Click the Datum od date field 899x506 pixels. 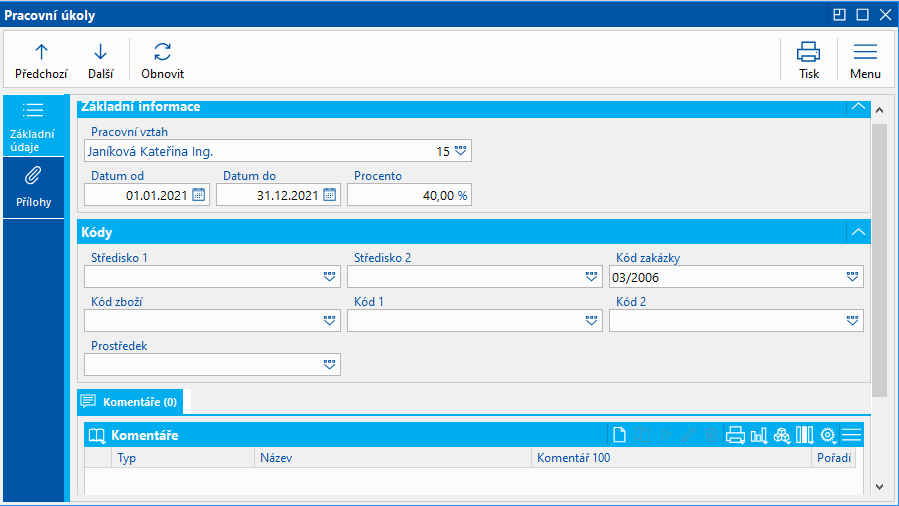point(147,195)
